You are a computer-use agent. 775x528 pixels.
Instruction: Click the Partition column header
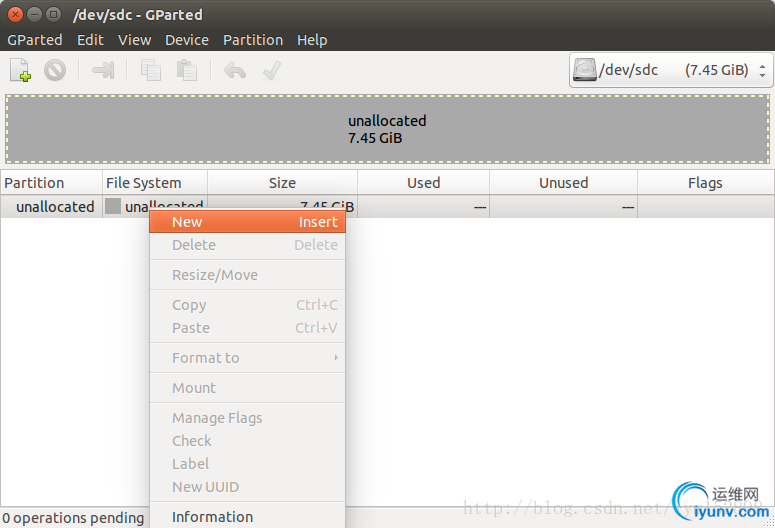click(51, 183)
